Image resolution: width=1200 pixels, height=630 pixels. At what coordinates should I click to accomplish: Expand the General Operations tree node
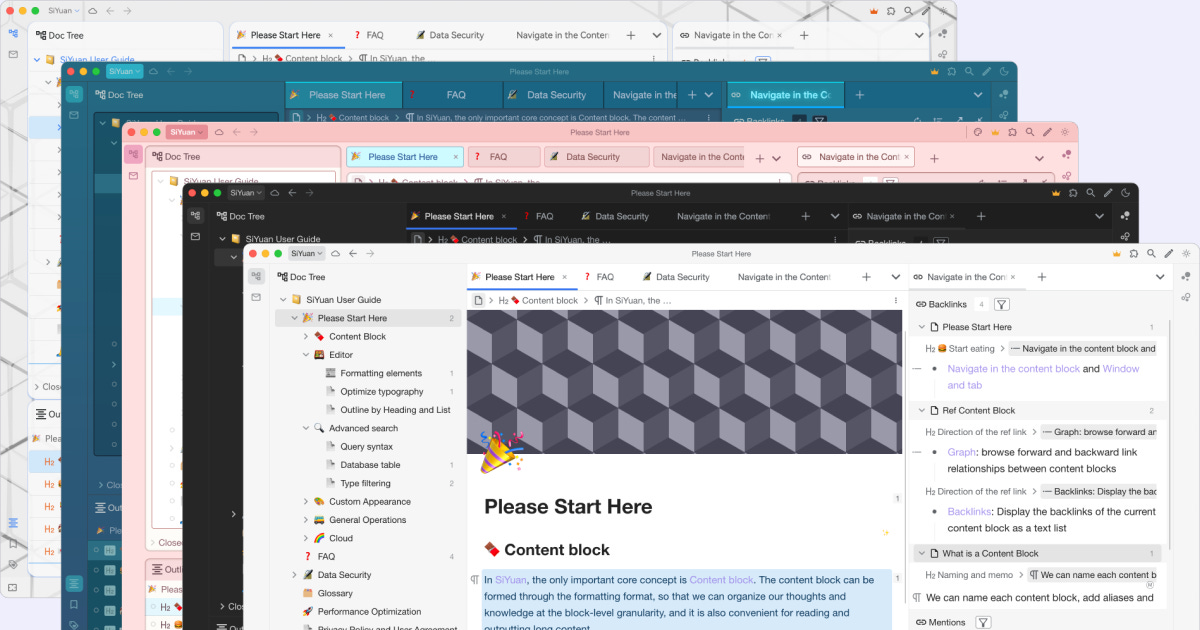point(306,520)
